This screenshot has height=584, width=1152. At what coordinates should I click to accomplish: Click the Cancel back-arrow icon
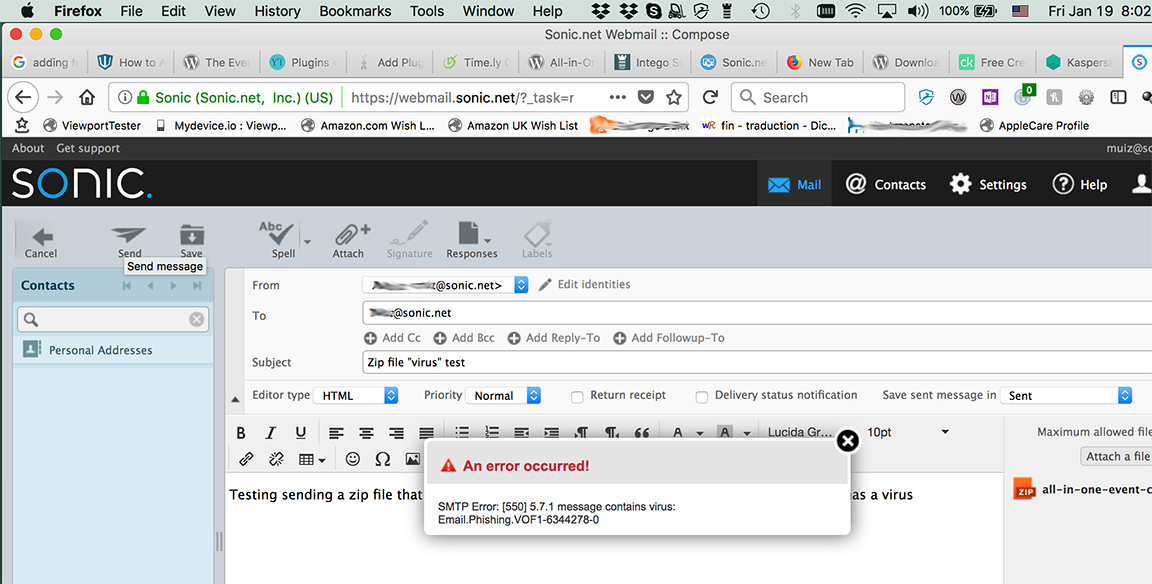pos(42,236)
